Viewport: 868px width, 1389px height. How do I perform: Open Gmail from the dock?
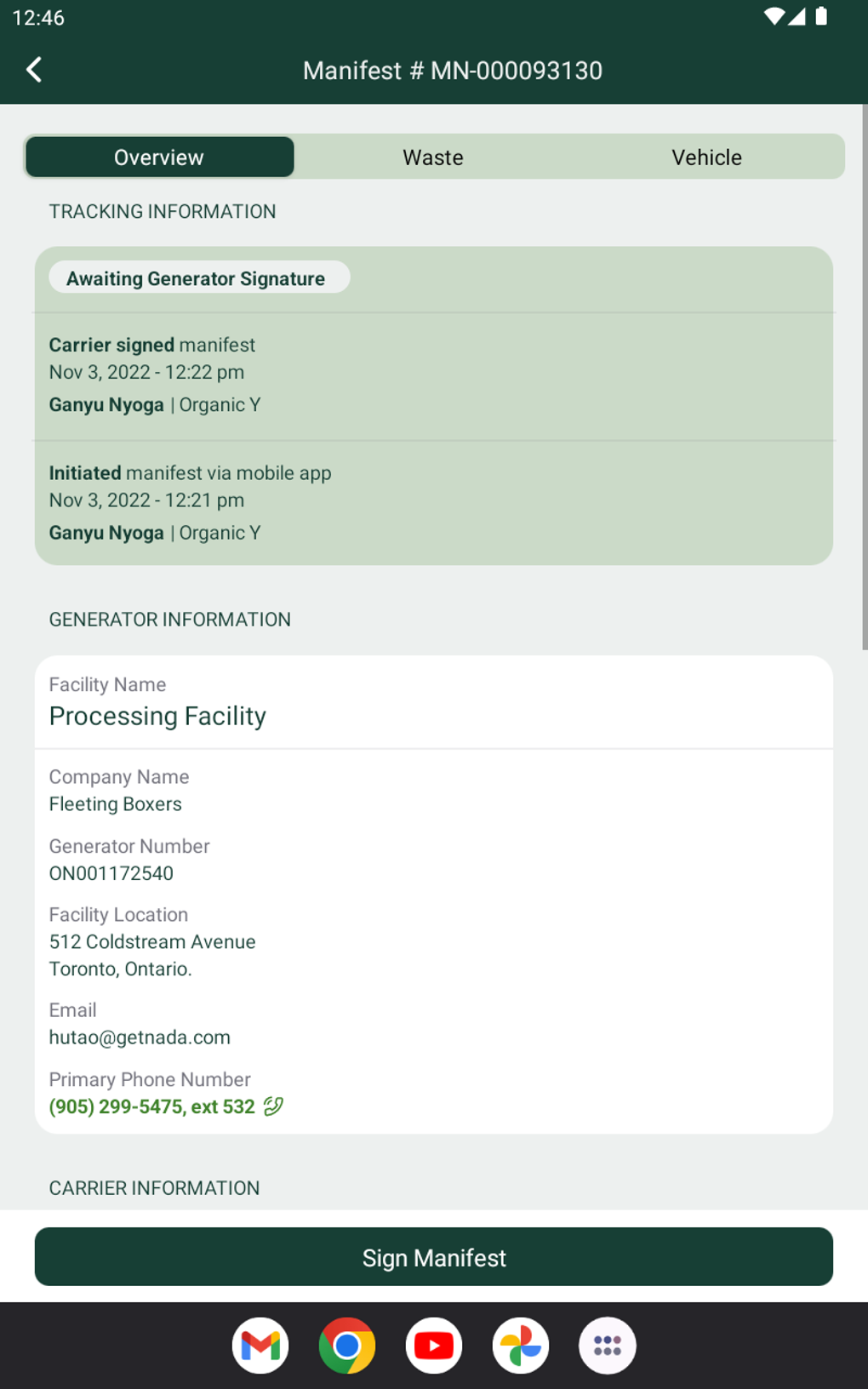[260, 1346]
